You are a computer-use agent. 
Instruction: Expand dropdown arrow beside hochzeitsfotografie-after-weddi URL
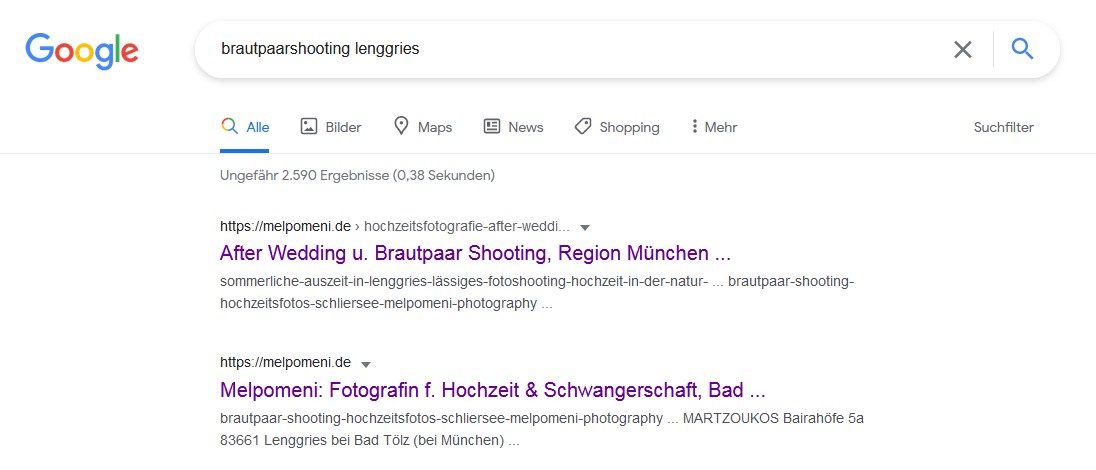(x=586, y=227)
